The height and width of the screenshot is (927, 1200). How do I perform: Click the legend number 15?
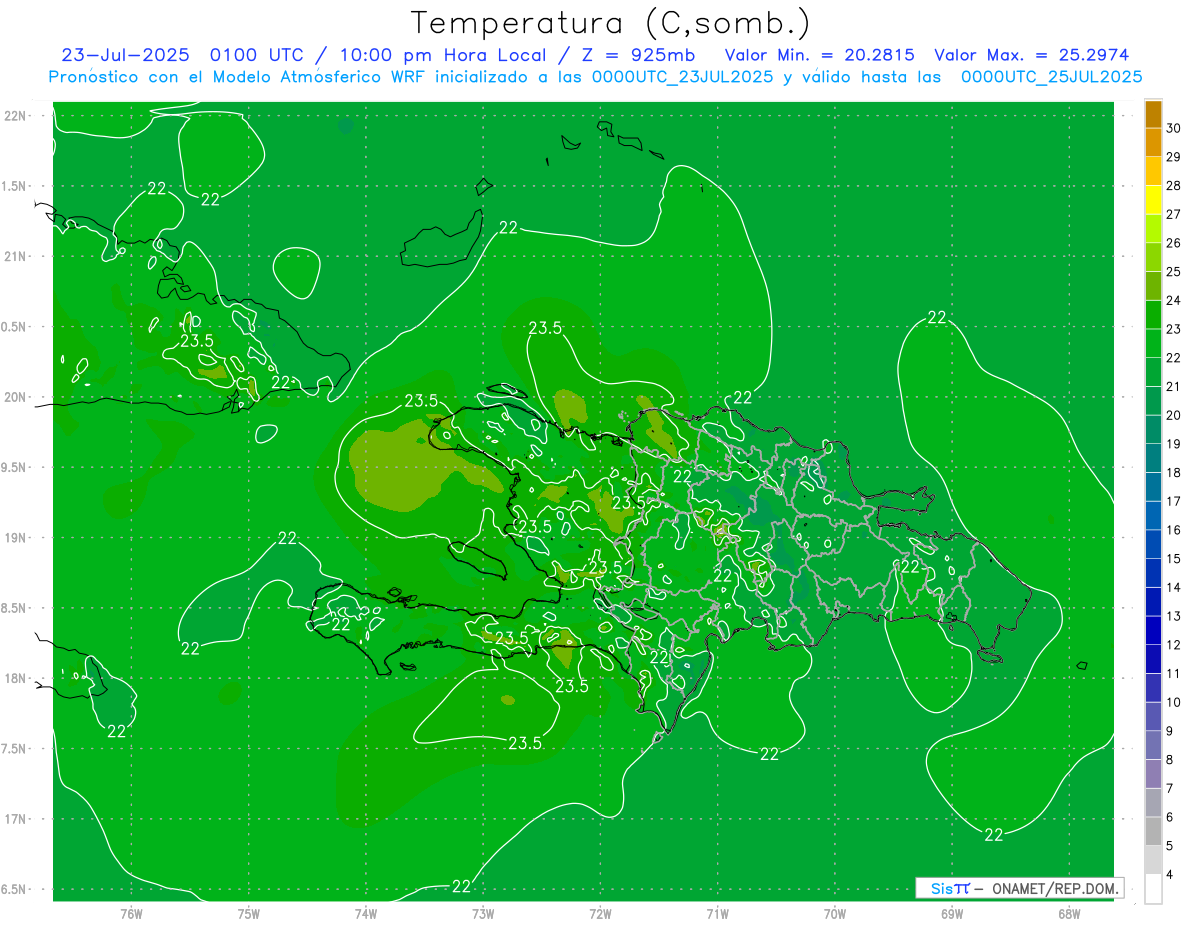pos(1175,558)
